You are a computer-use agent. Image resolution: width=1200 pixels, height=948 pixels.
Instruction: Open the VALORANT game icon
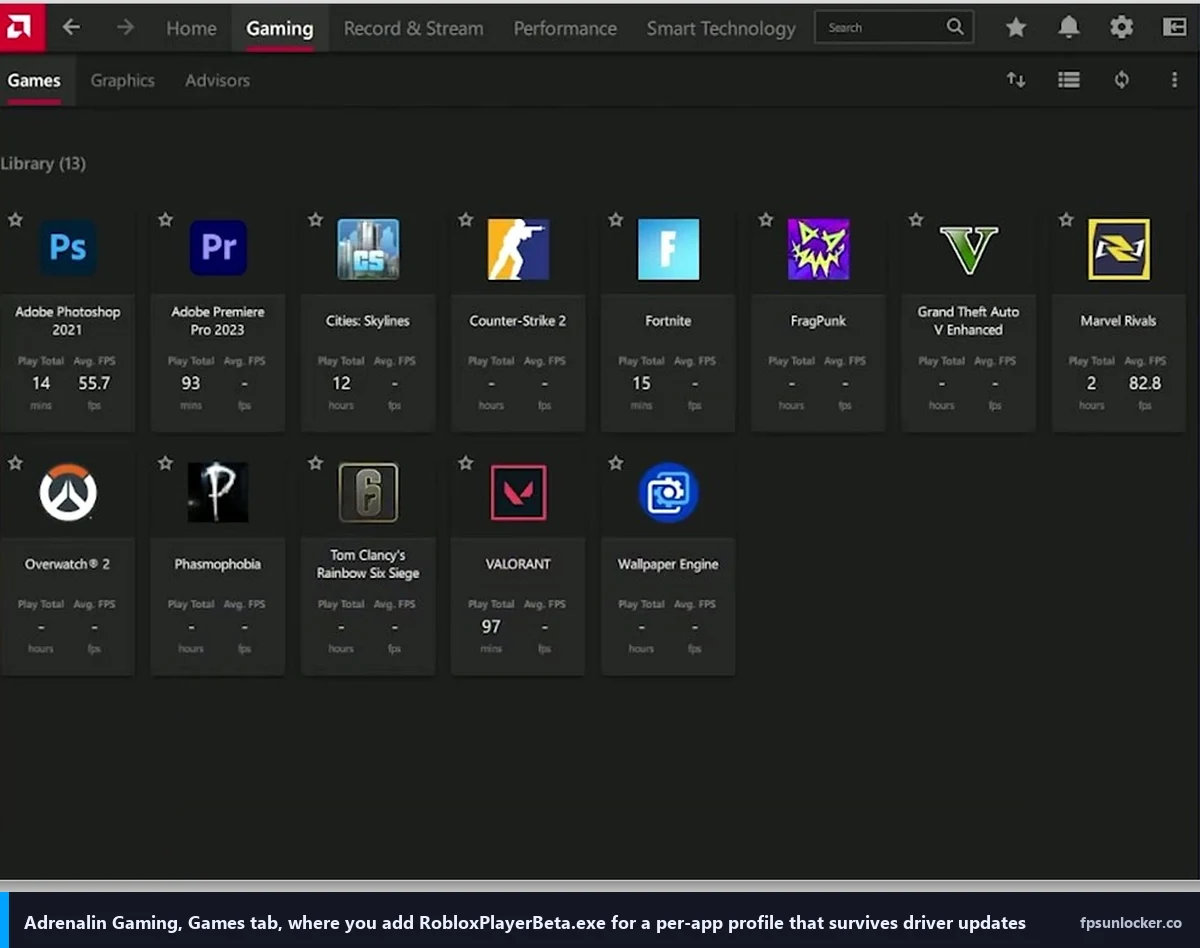click(518, 492)
